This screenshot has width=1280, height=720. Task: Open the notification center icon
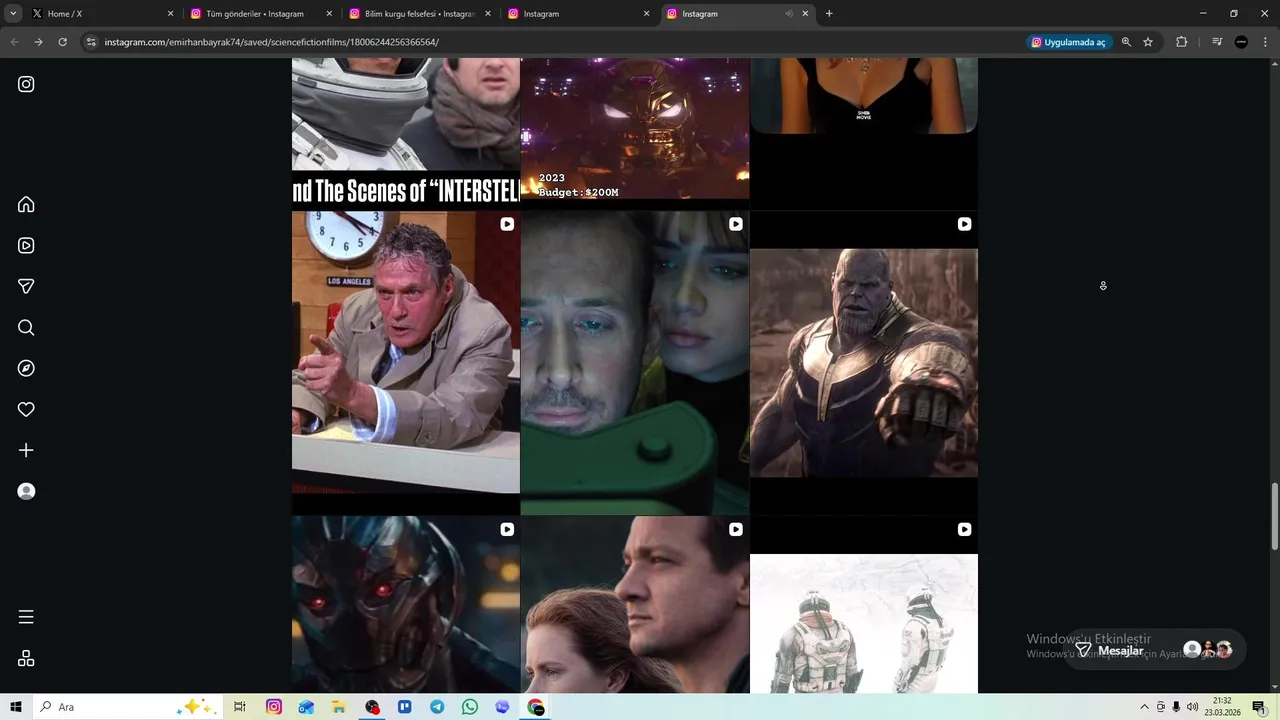tap(1259, 707)
